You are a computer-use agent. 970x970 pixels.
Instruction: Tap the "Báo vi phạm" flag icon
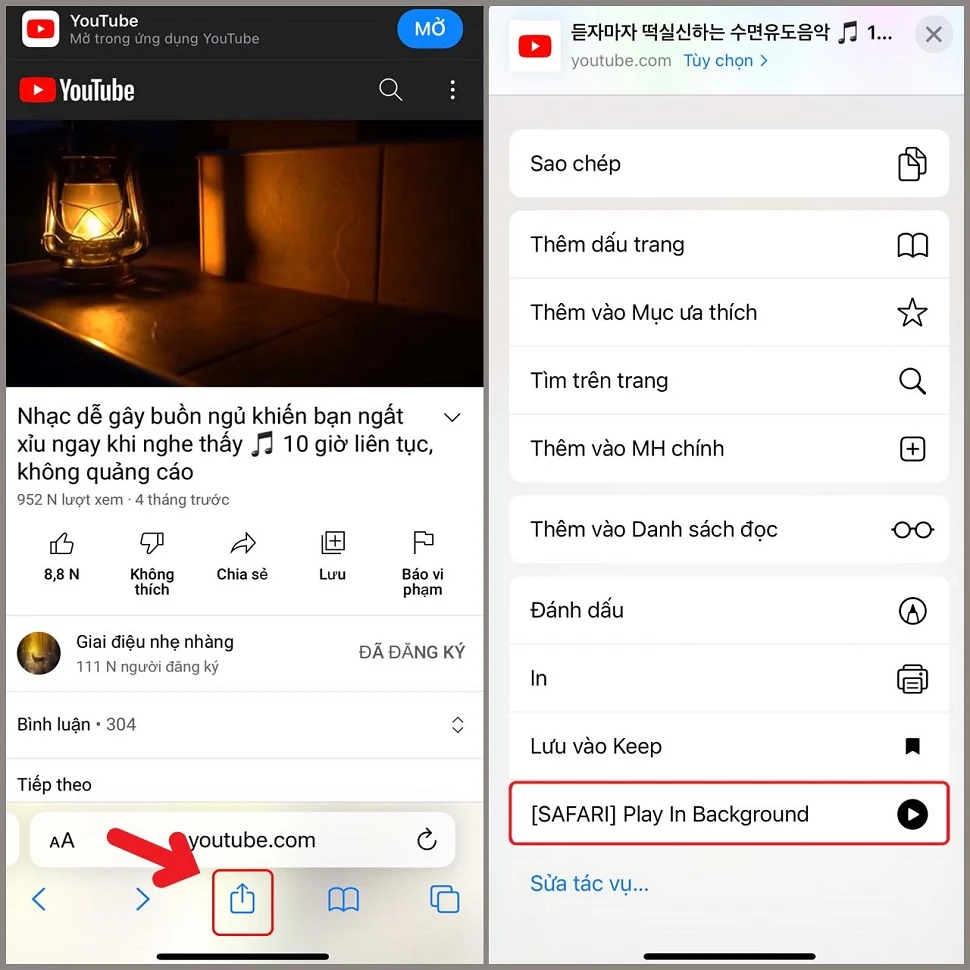tap(422, 543)
